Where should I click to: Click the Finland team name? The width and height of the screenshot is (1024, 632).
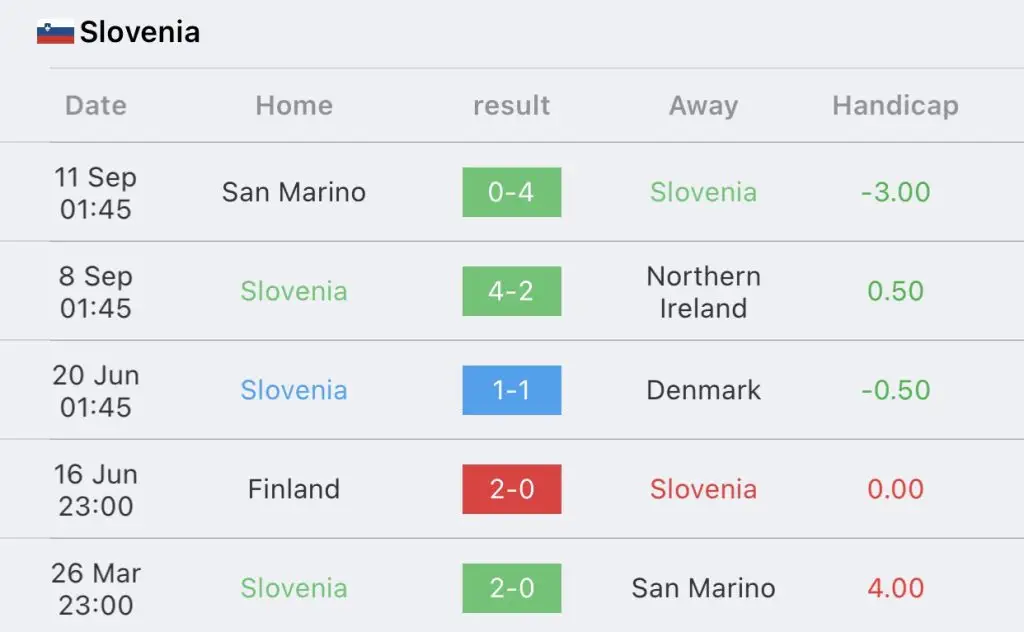[294, 489]
